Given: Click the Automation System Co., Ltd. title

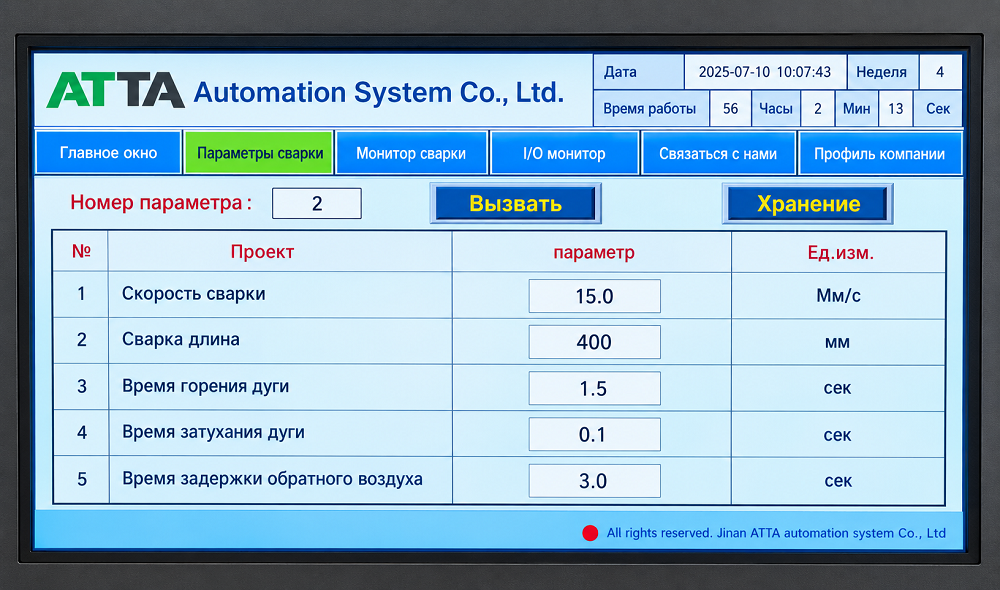Looking at the screenshot, I should 379,92.
